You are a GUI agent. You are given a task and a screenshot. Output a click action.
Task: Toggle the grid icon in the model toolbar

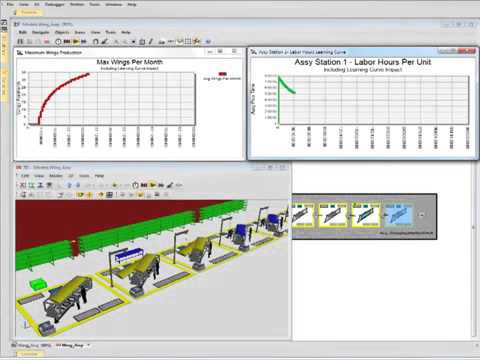tap(188, 41)
